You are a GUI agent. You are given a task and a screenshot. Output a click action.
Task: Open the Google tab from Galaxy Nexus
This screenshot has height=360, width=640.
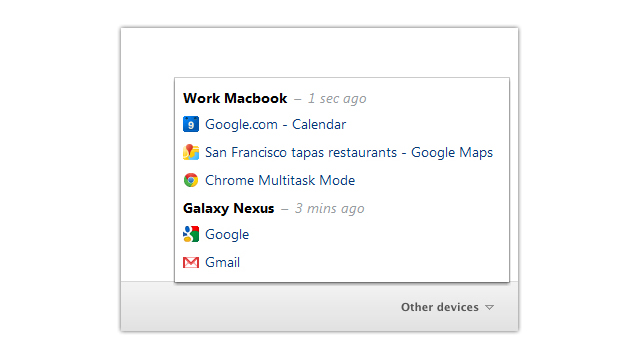pos(227,235)
